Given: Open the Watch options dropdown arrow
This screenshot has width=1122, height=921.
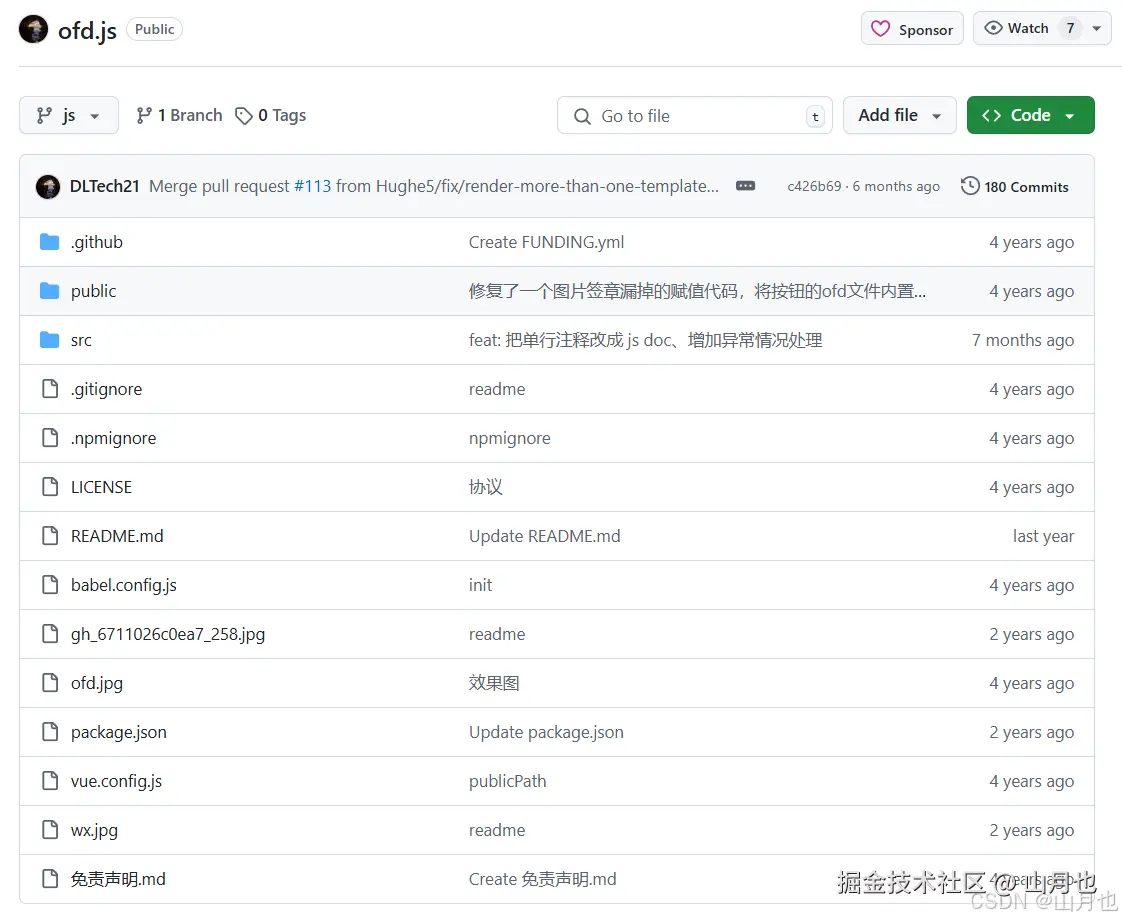Looking at the screenshot, I should 1096,29.
